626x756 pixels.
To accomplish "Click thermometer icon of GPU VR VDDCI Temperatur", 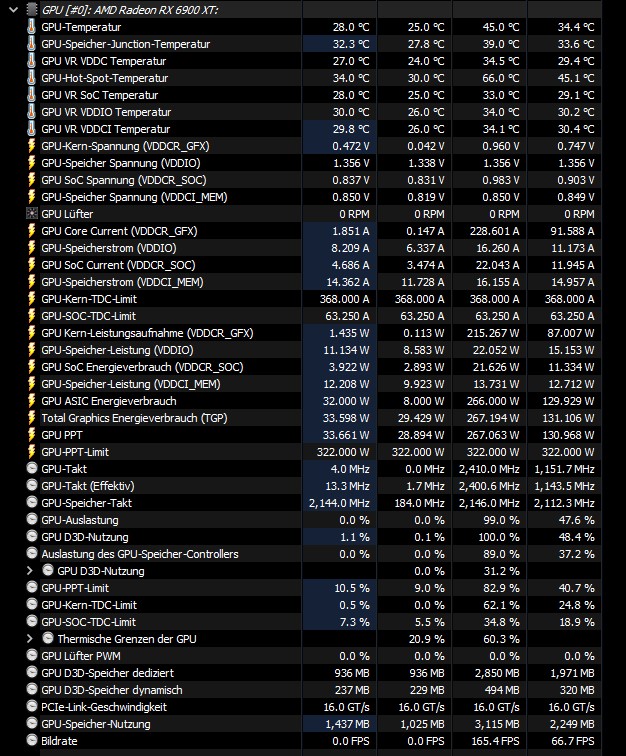I will click(31, 129).
